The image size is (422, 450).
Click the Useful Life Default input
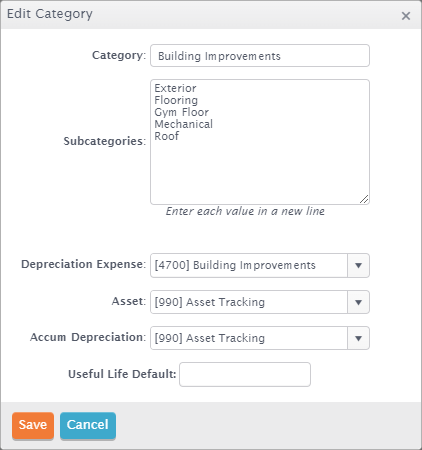pos(245,375)
